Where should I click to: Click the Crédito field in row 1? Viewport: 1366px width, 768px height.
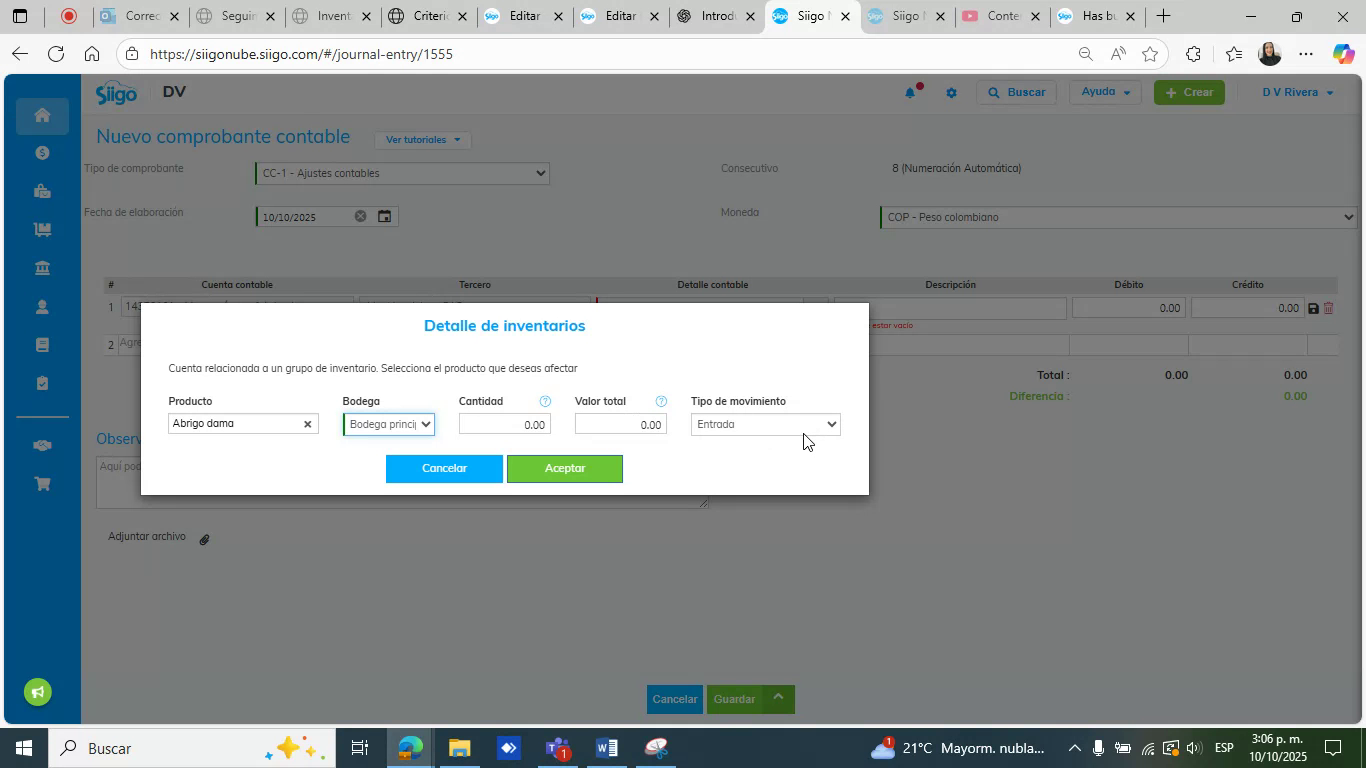point(1247,309)
